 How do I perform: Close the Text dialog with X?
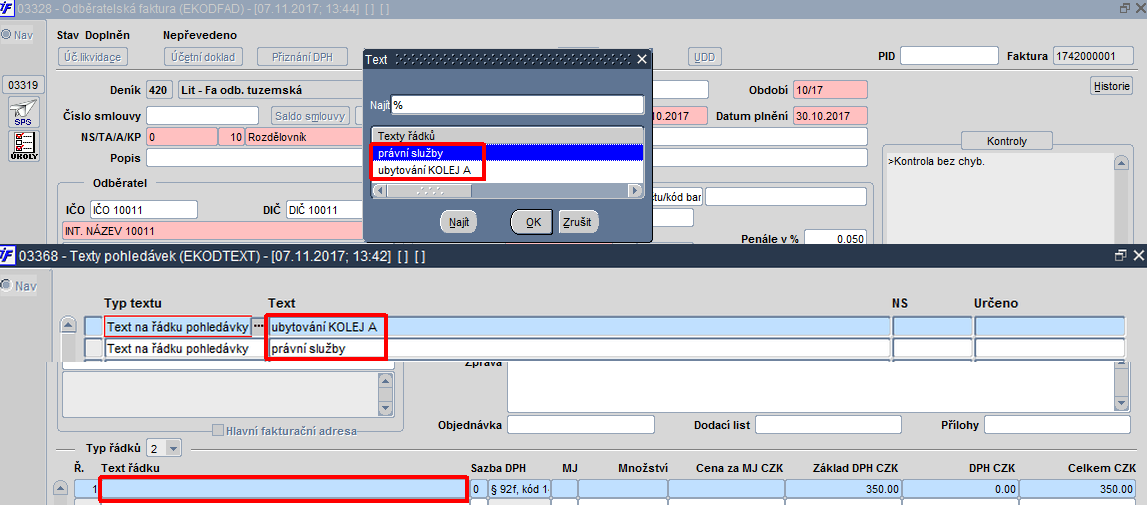[x=642, y=59]
